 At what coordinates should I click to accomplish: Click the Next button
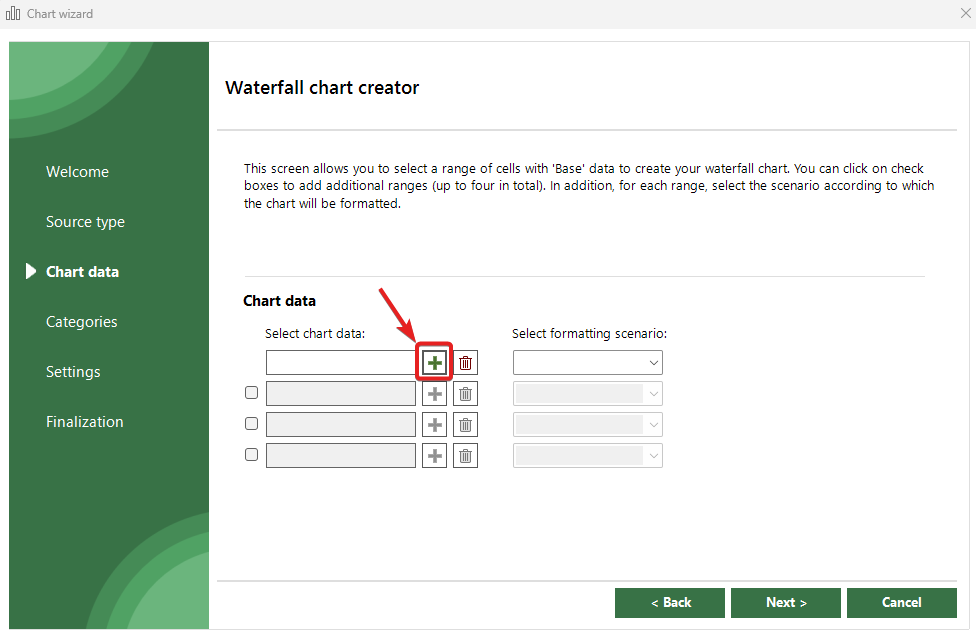785,602
